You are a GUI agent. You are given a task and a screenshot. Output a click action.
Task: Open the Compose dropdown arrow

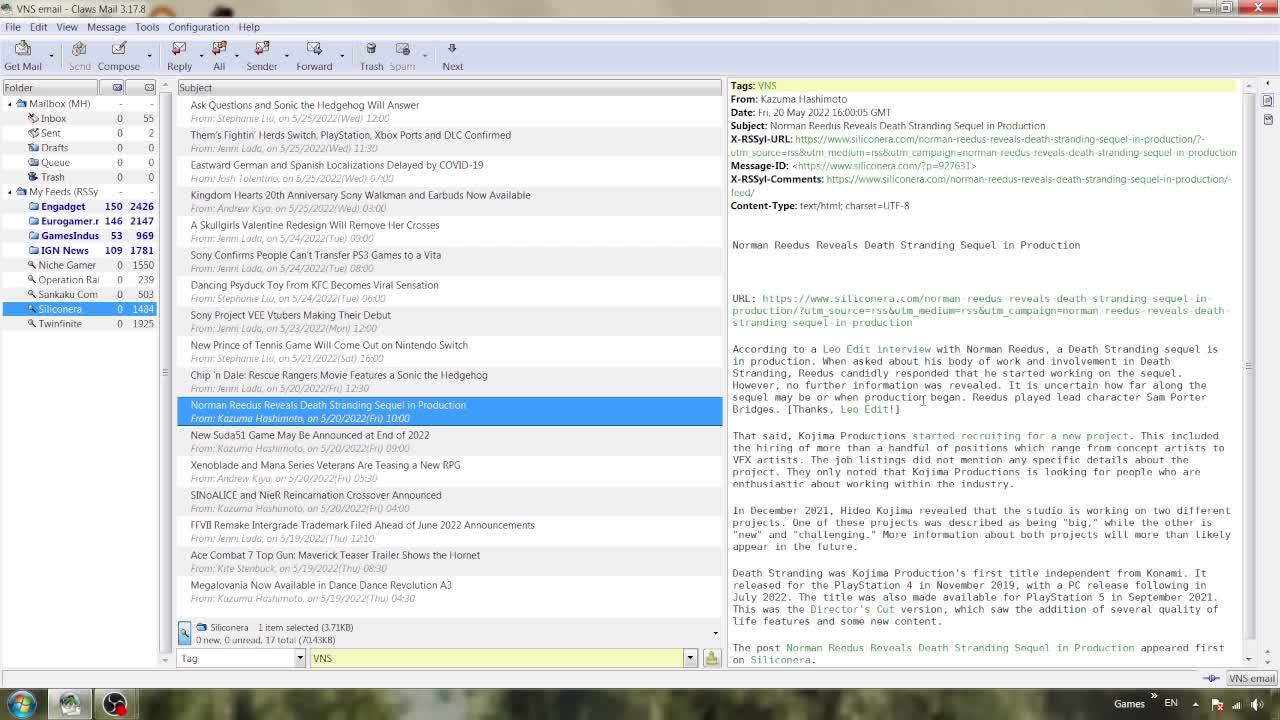coord(148,56)
